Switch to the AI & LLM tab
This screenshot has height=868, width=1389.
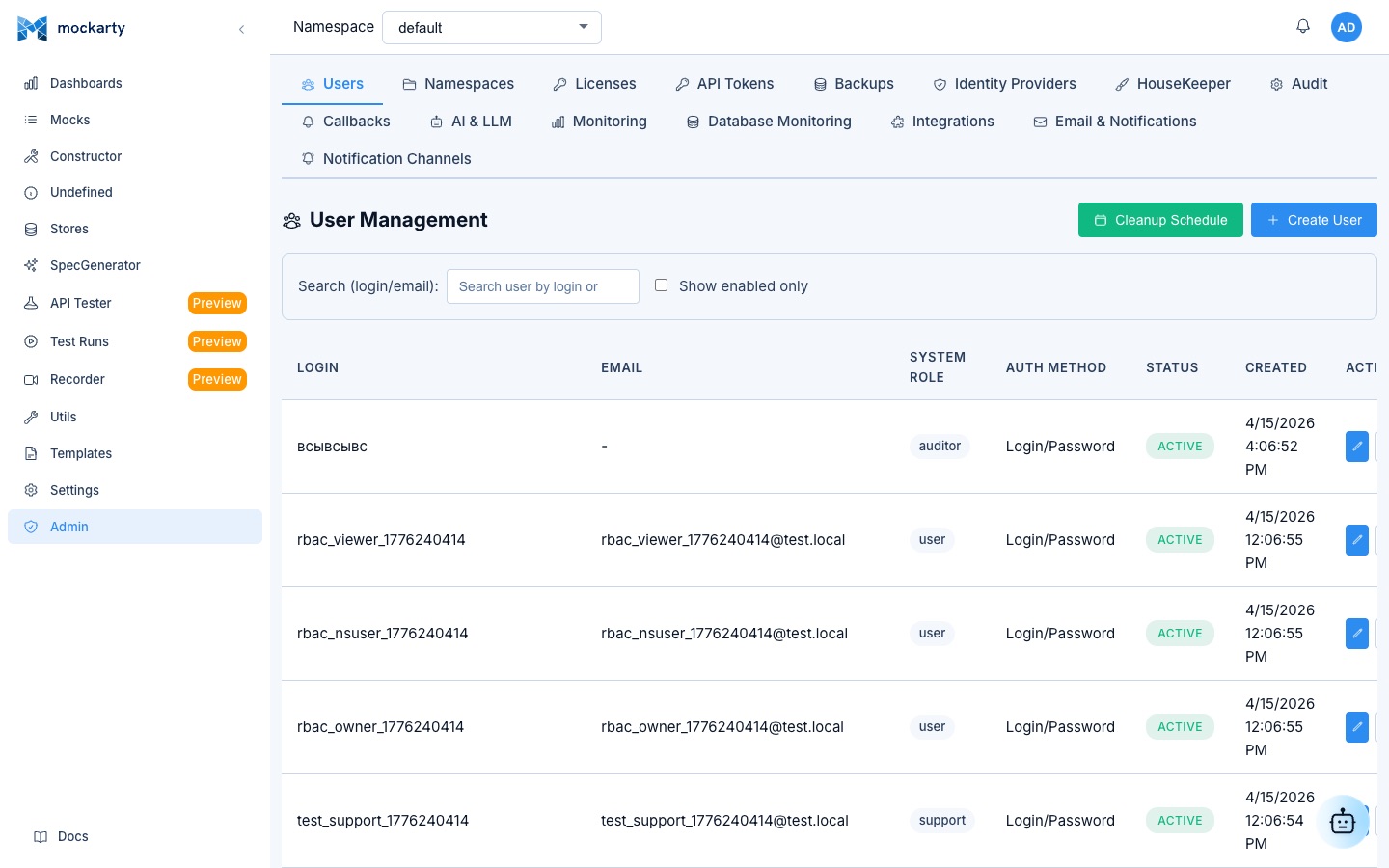coord(471,122)
